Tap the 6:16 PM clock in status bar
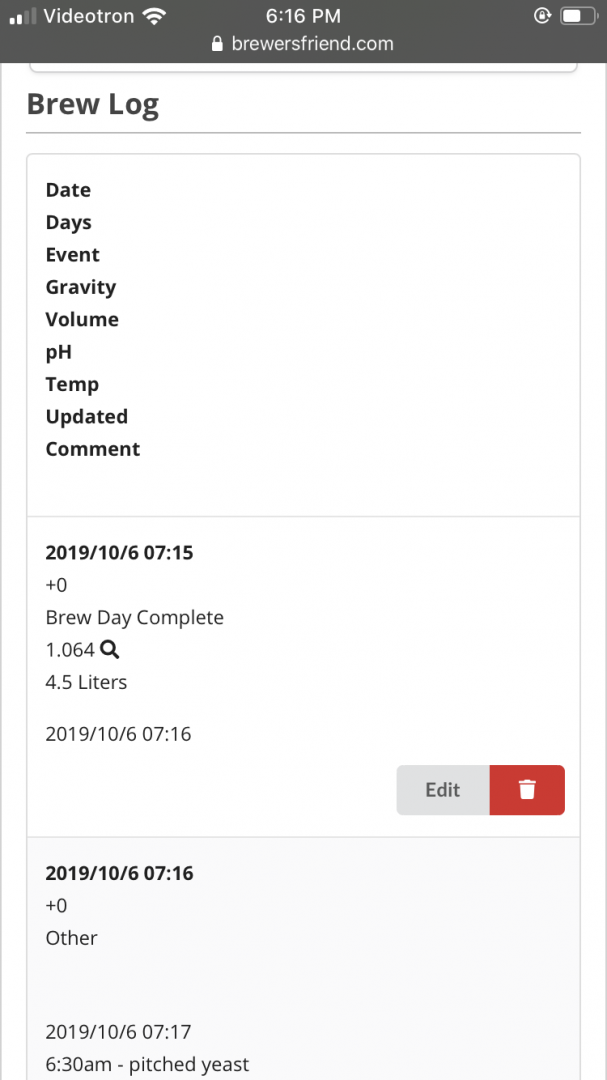This screenshot has height=1080, width=607. pos(303,16)
